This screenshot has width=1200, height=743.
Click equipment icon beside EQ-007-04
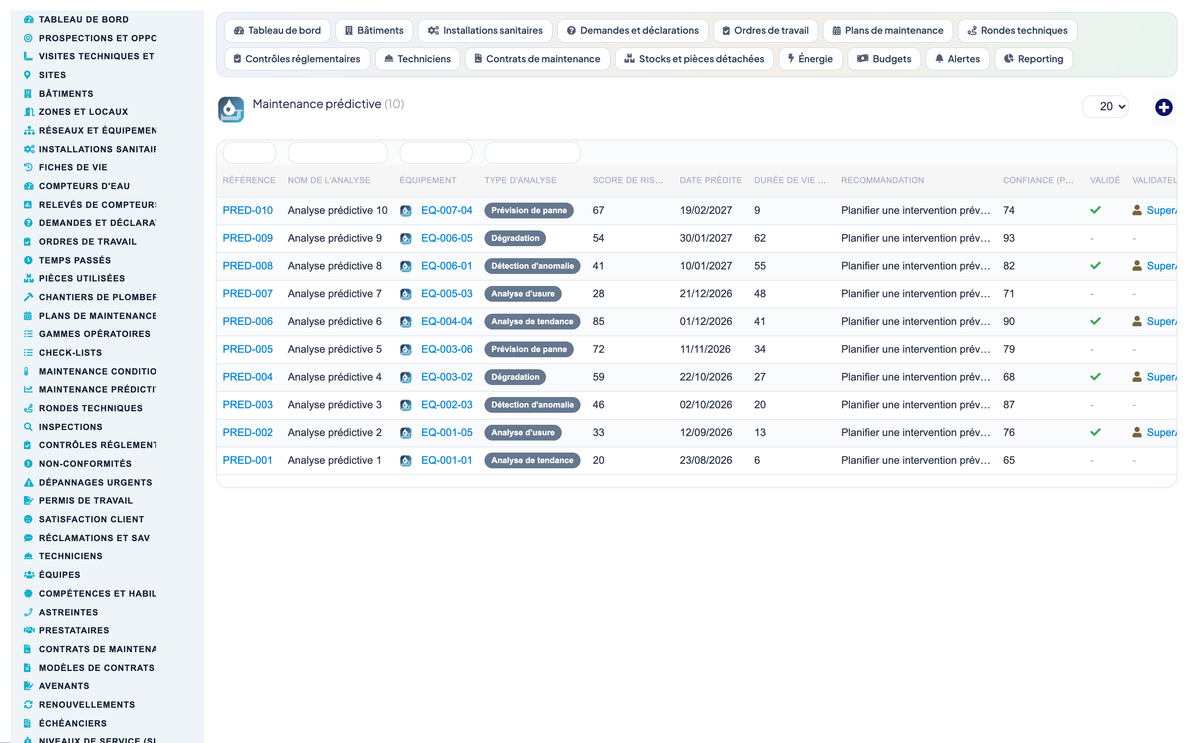[406, 211]
